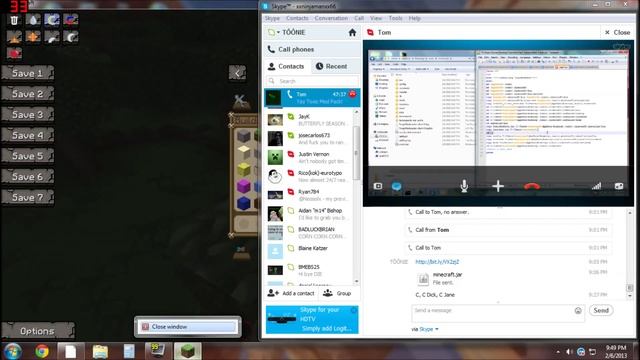Load Save 4 slot
The image size is (640, 360).
tap(28, 136)
